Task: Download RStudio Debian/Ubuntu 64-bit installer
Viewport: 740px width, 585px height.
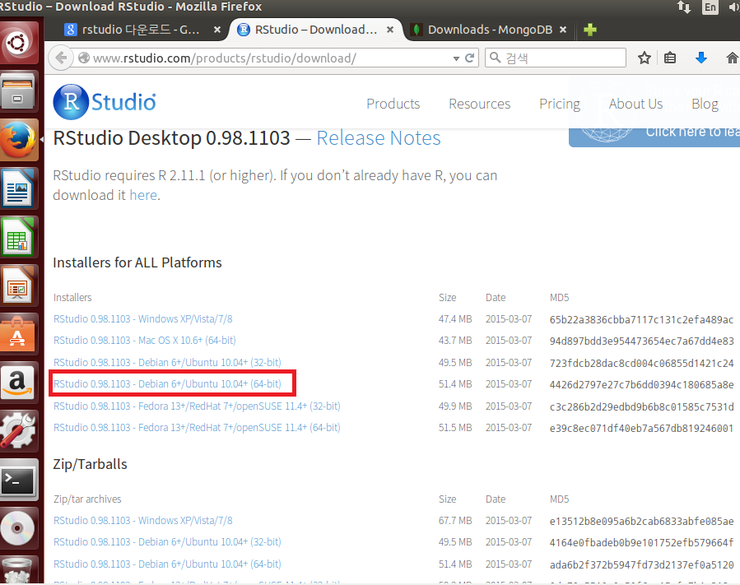Action: click(167, 384)
